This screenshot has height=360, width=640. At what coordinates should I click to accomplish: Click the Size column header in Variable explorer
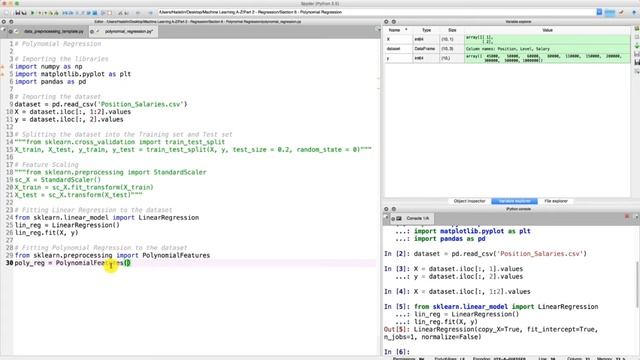click(452, 30)
